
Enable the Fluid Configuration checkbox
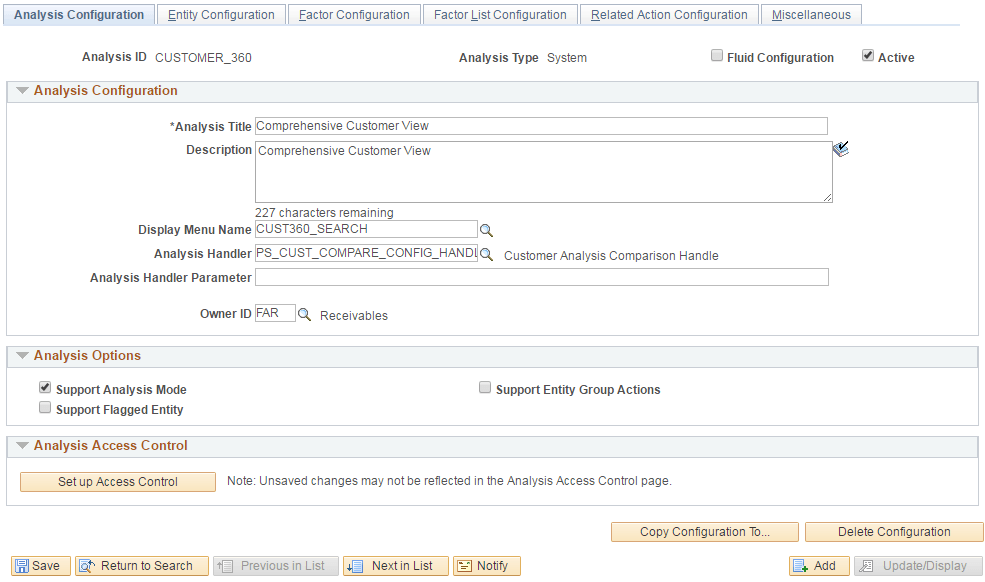[x=717, y=57]
